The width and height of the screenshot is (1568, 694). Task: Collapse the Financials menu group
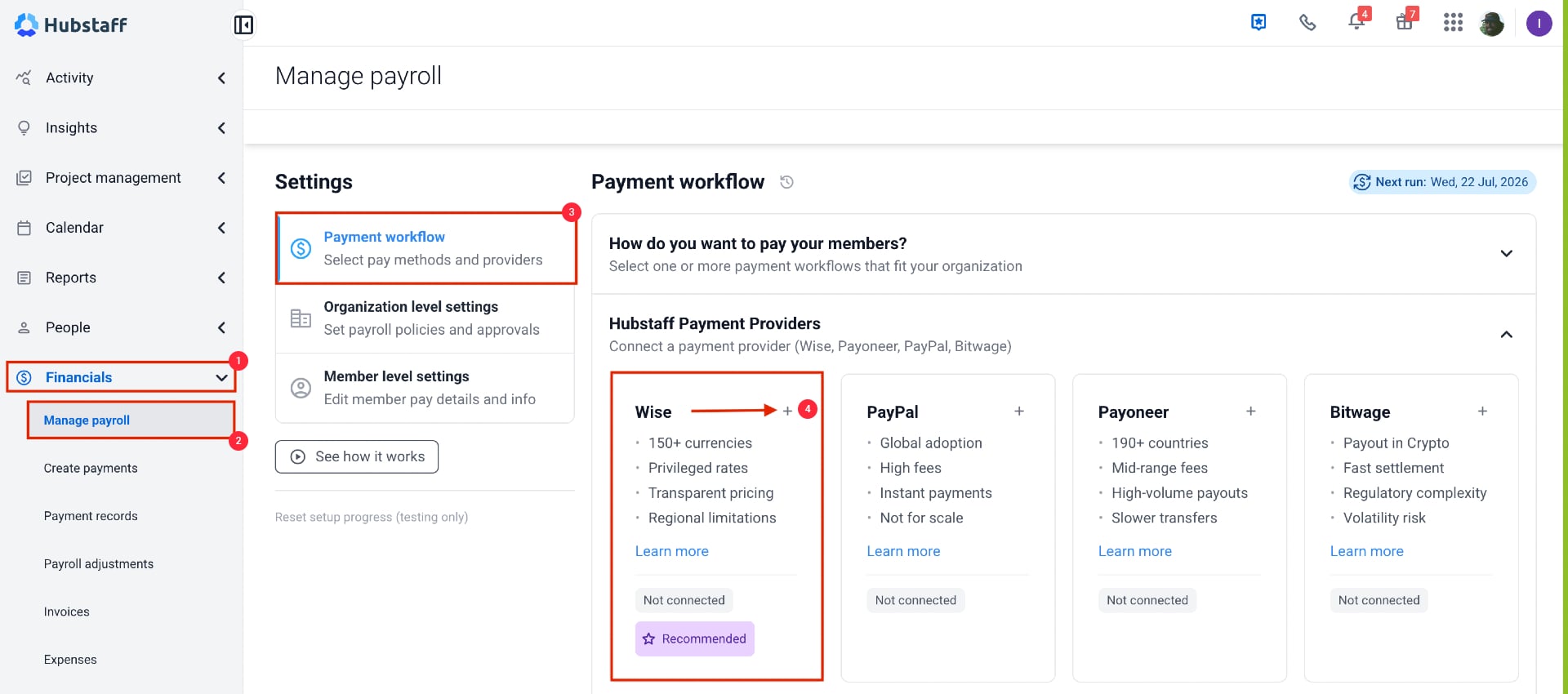122,377
